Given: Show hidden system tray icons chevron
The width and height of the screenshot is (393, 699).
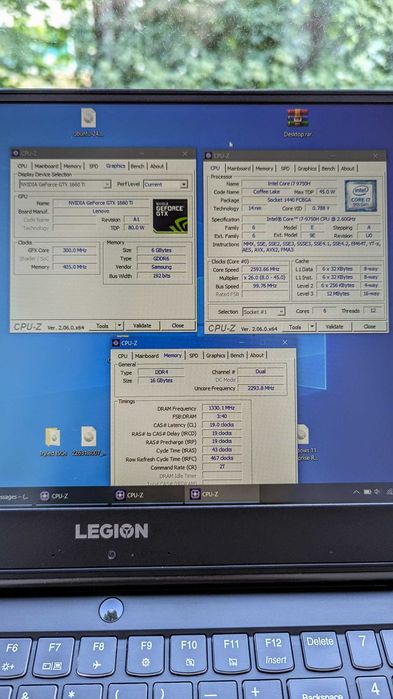Looking at the screenshot, I should point(356,492).
